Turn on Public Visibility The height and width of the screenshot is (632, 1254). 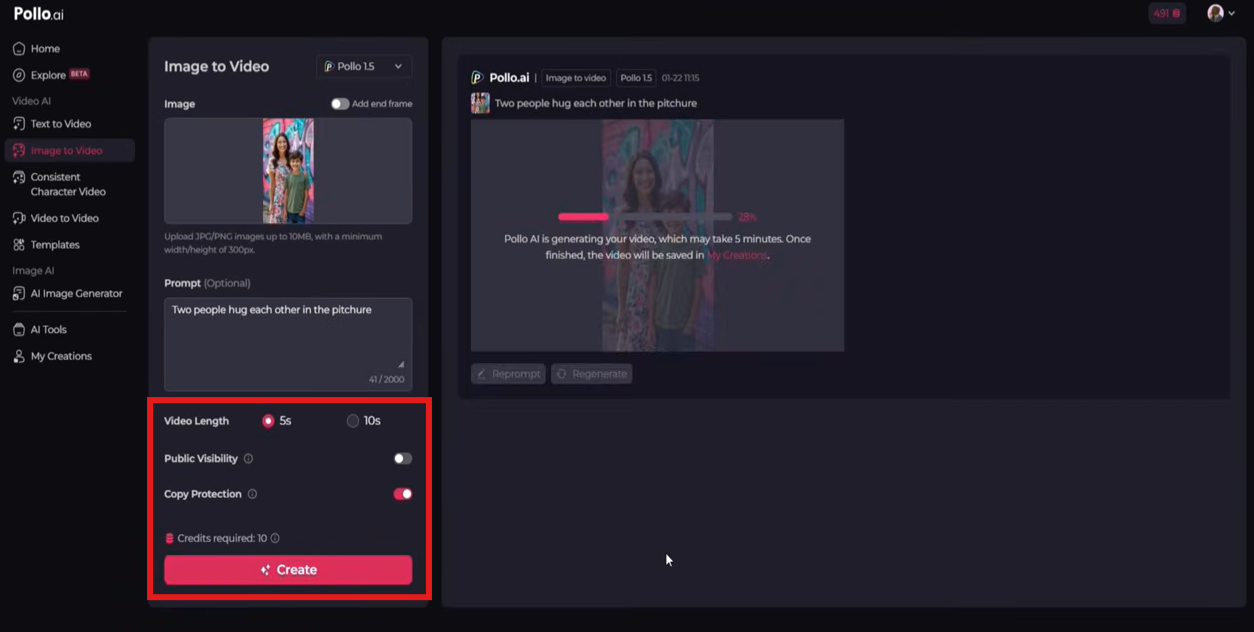point(403,458)
